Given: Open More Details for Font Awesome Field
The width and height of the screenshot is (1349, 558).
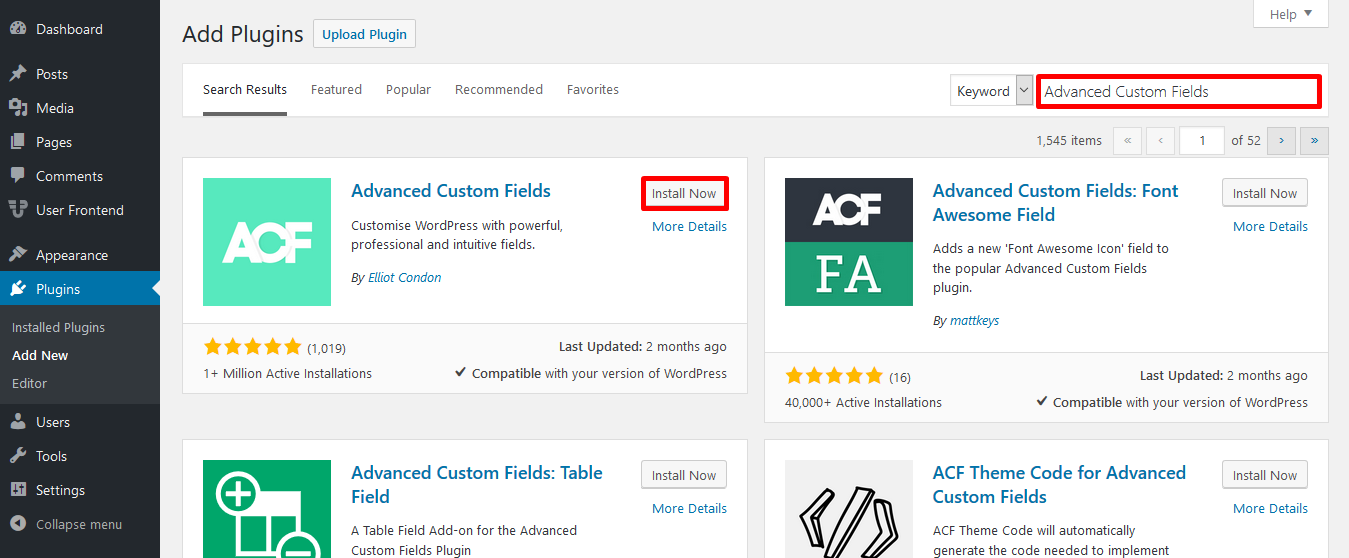Looking at the screenshot, I should [1270, 227].
